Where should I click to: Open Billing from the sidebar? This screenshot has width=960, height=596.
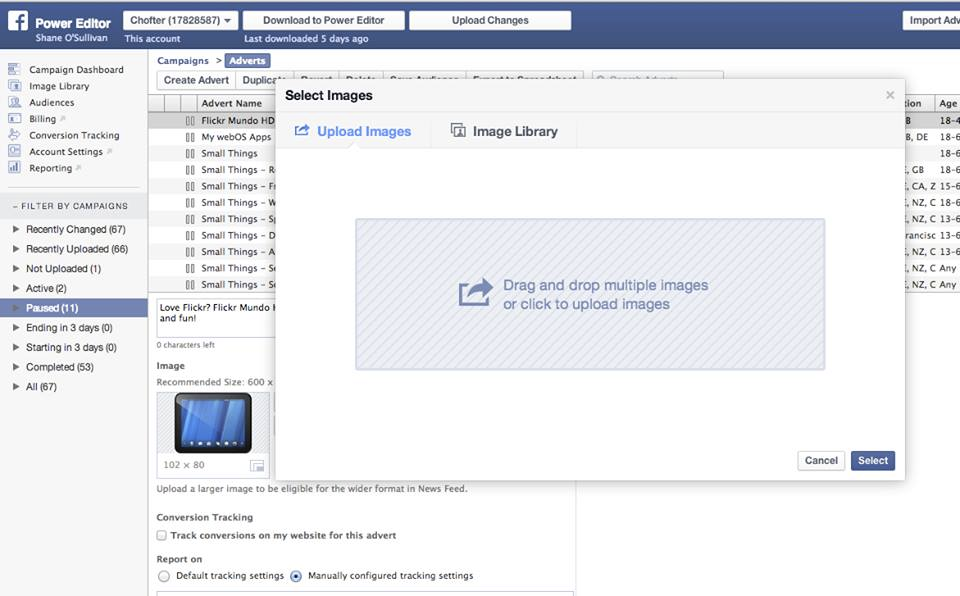point(42,119)
